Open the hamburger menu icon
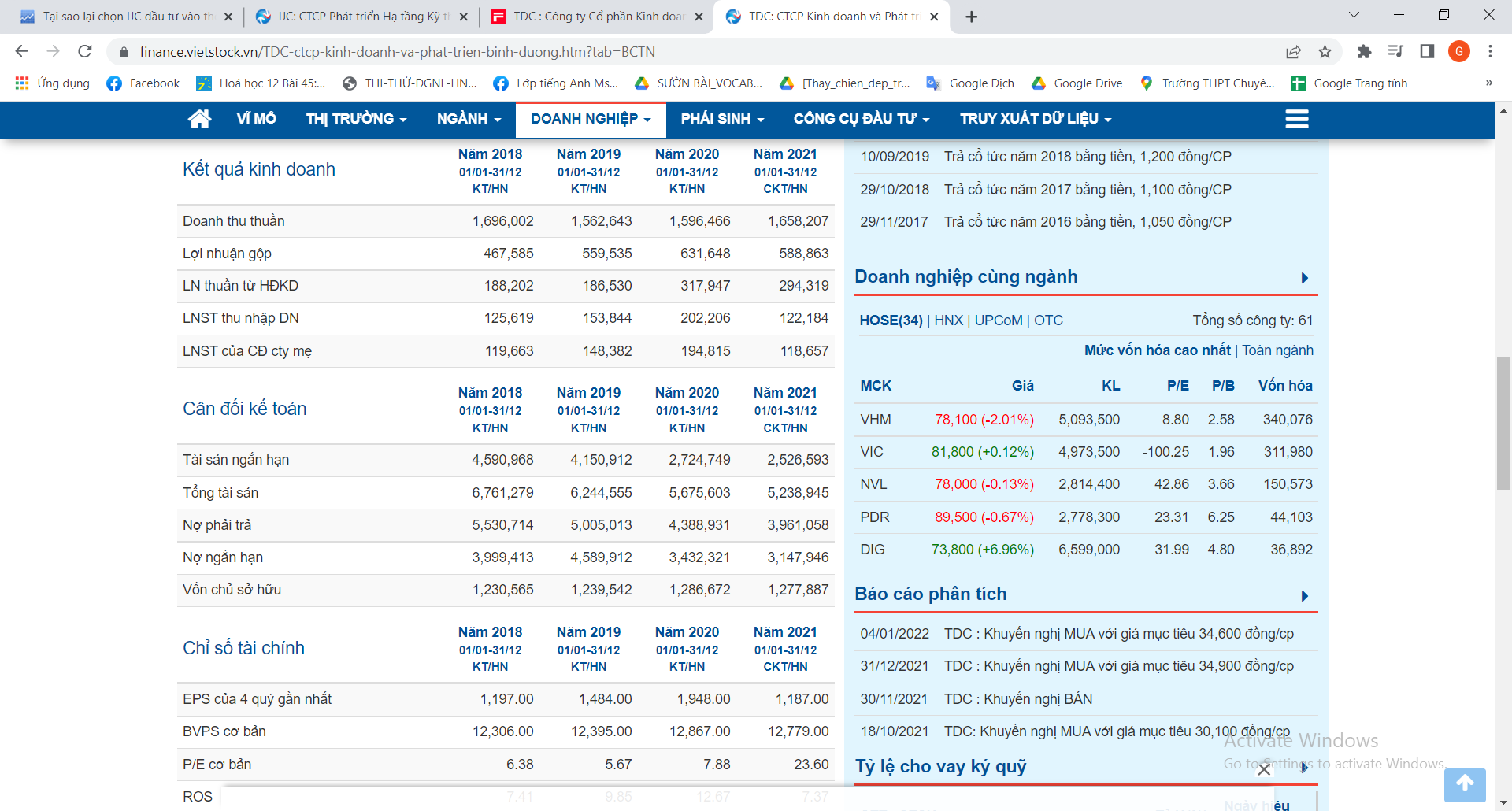The height and width of the screenshot is (811, 1512). pos(1296,119)
